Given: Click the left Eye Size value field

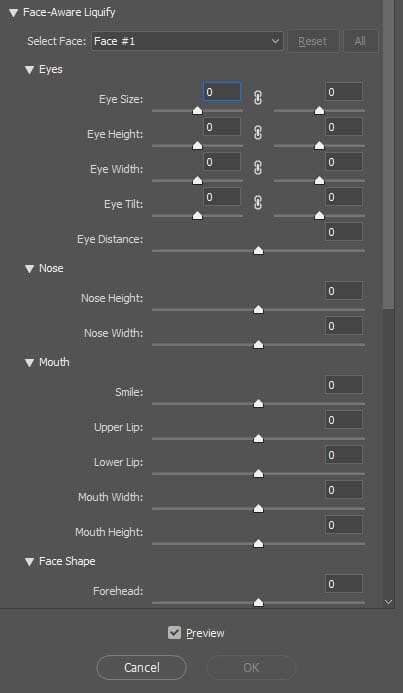Looking at the screenshot, I should click(x=222, y=92).
